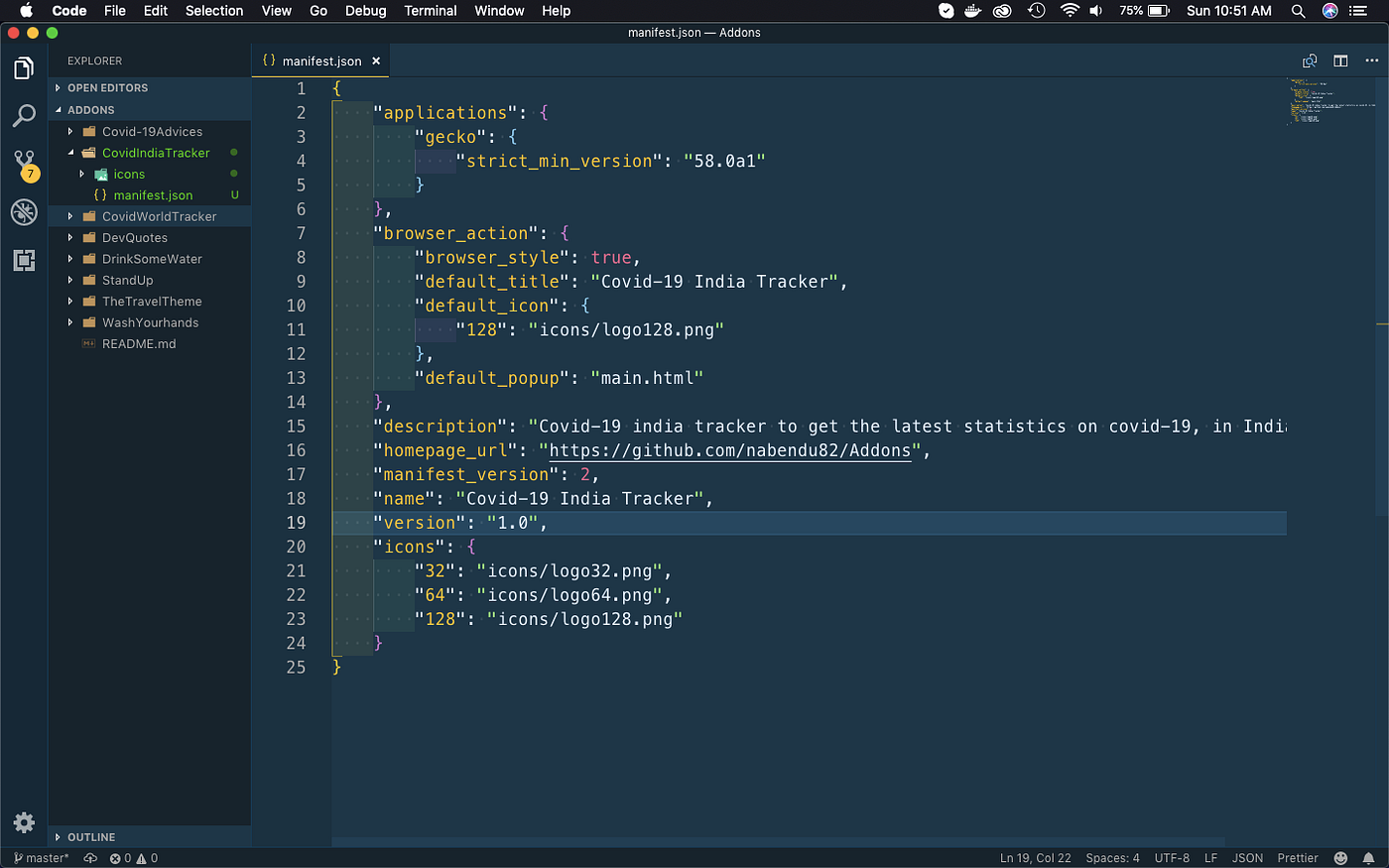Viewport: 1389px width, 868px height.
Task: Click the "main.html" value on line 13
Action: [x=647, y=378]
